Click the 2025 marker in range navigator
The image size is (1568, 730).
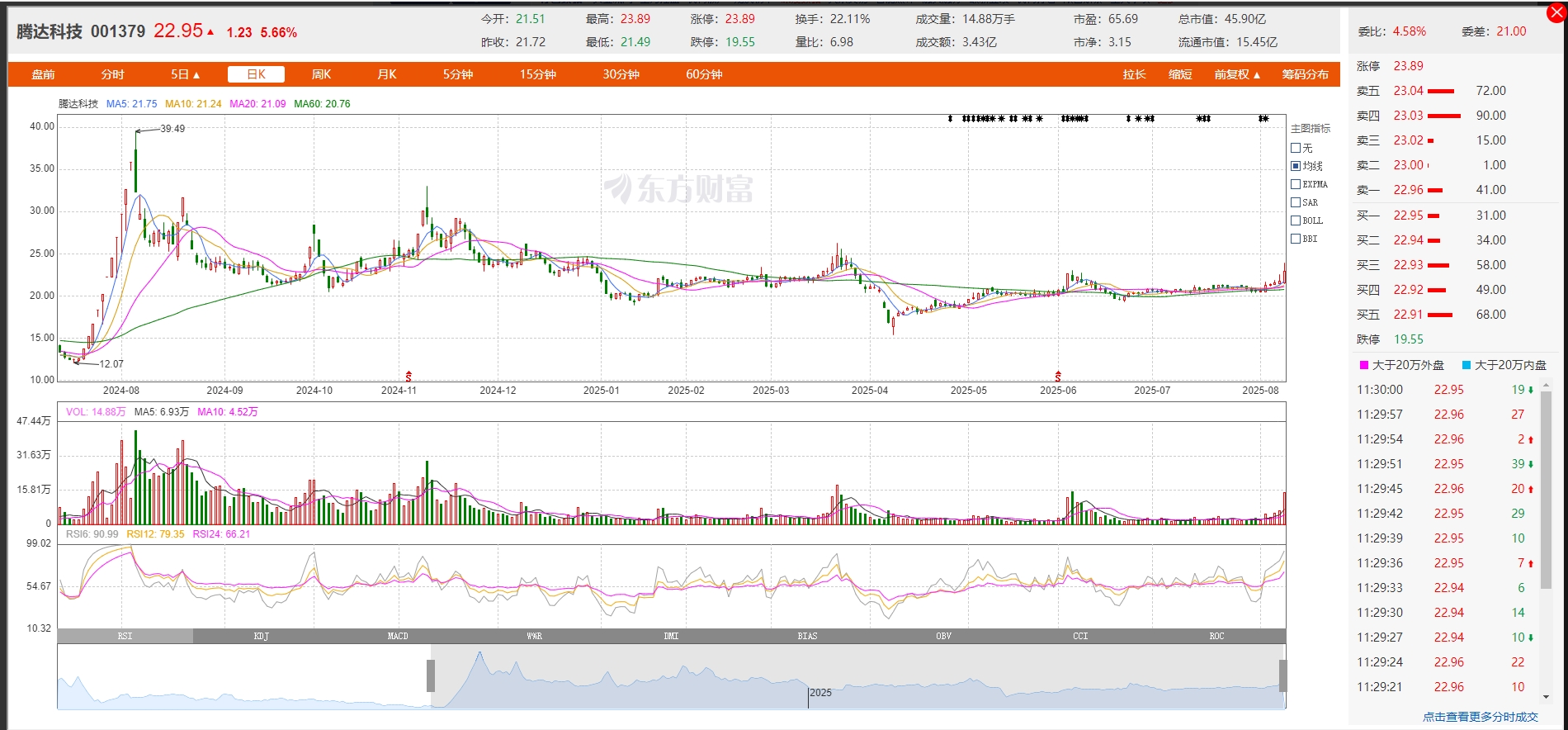point(820,693)
